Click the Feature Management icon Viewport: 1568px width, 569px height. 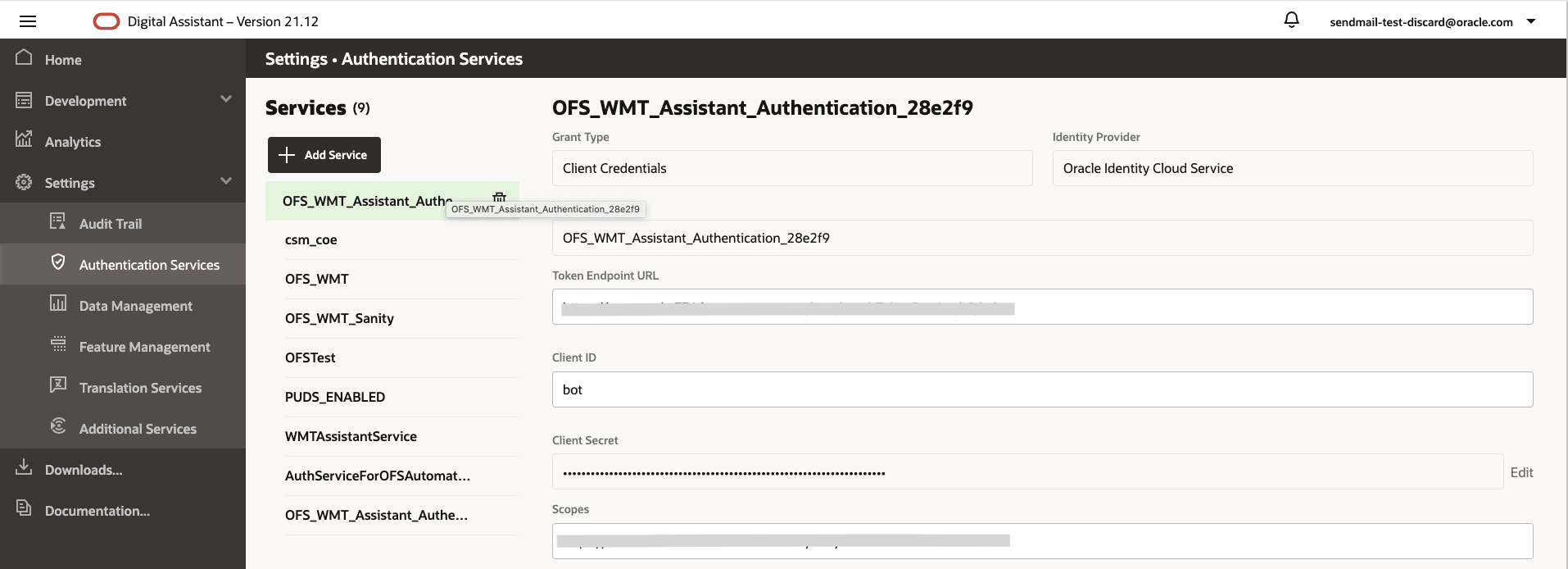coord(58,344)
